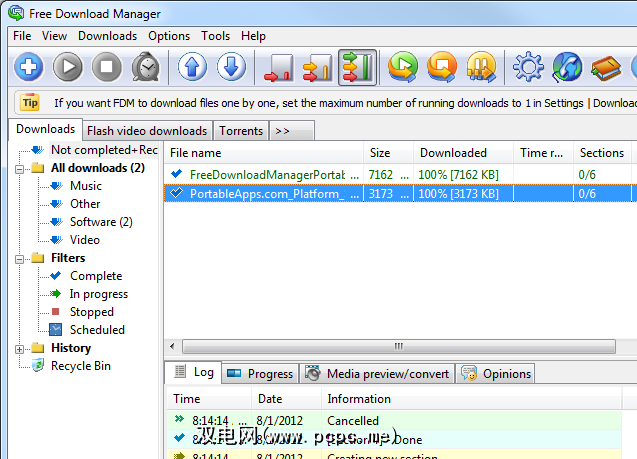Switch to Media preview/convert tab
This screenshot has height=459, width=637.
(x=377, y=374)
